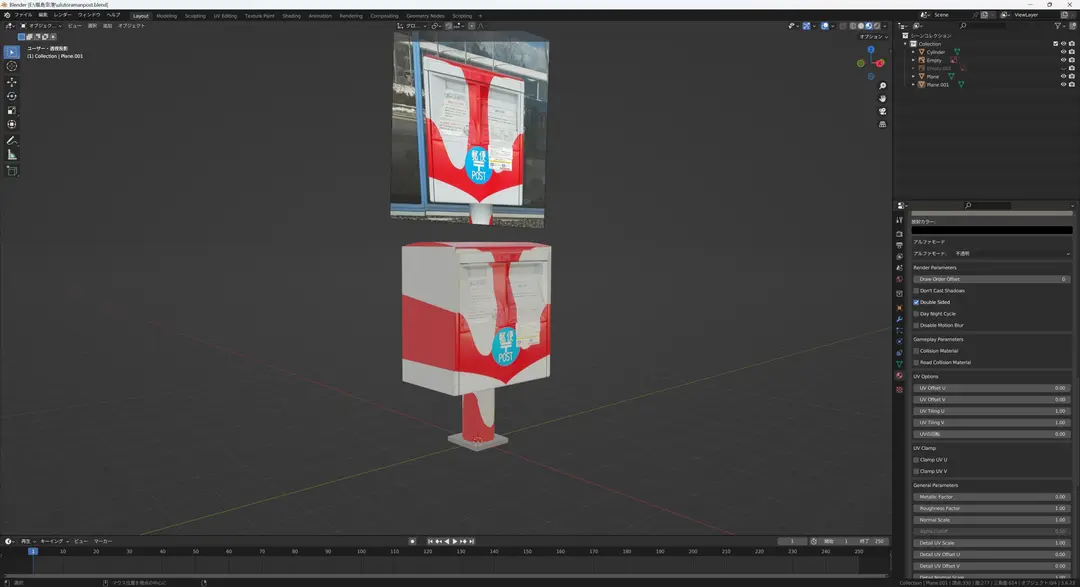Viewport: 1080px width, 587px height.
Task: Enable Clamp UV U checkbox
Action: pos(916,460)
